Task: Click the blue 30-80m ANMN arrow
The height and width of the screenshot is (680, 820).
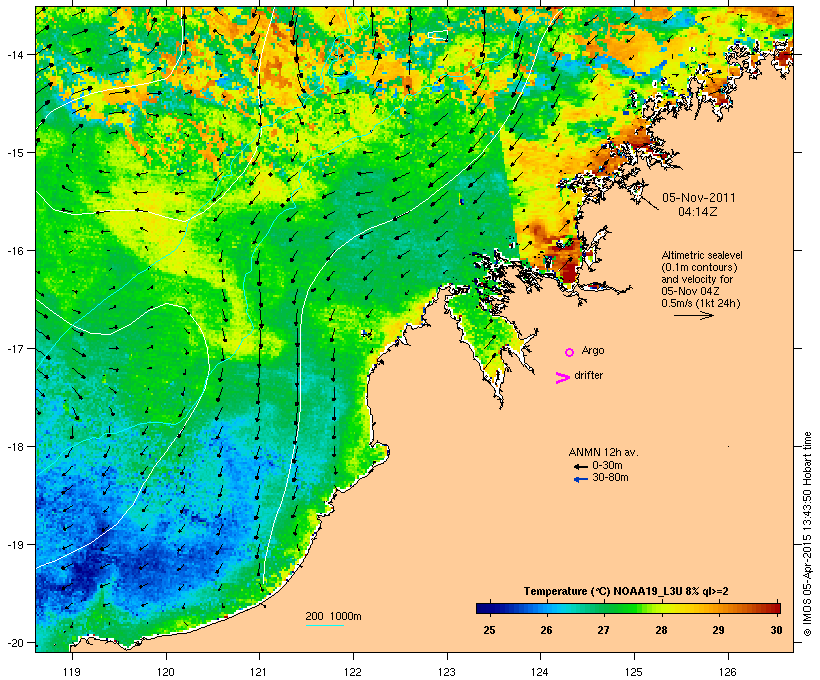Action: 580,479
